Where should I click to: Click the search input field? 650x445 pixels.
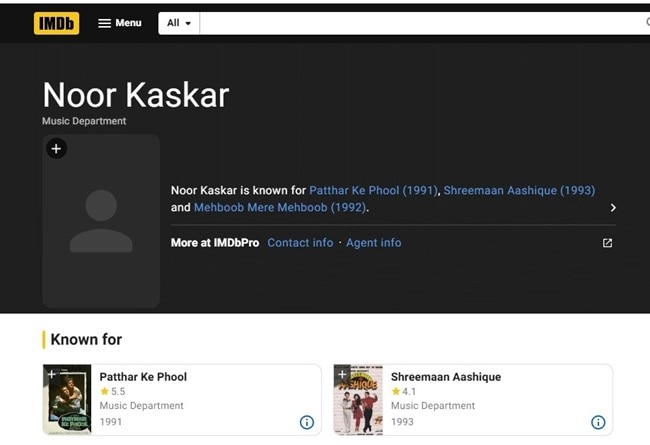pyautogui.click(x=420, y=23)
